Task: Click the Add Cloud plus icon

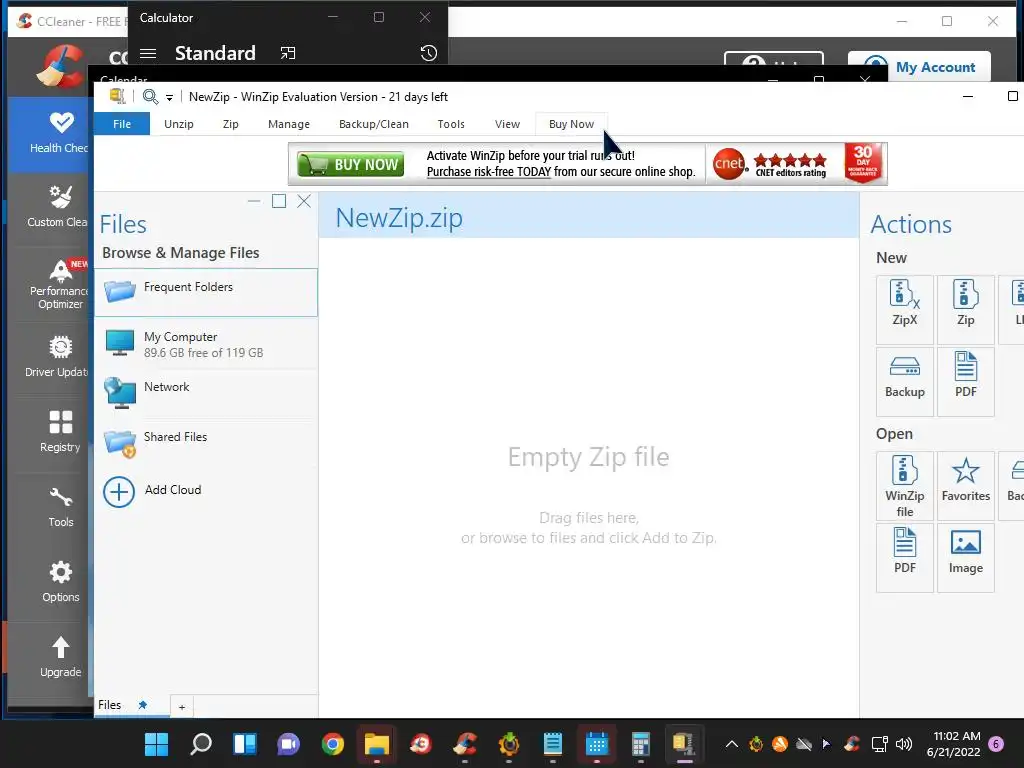Action: pyautogui.click(x=119, y=492)
